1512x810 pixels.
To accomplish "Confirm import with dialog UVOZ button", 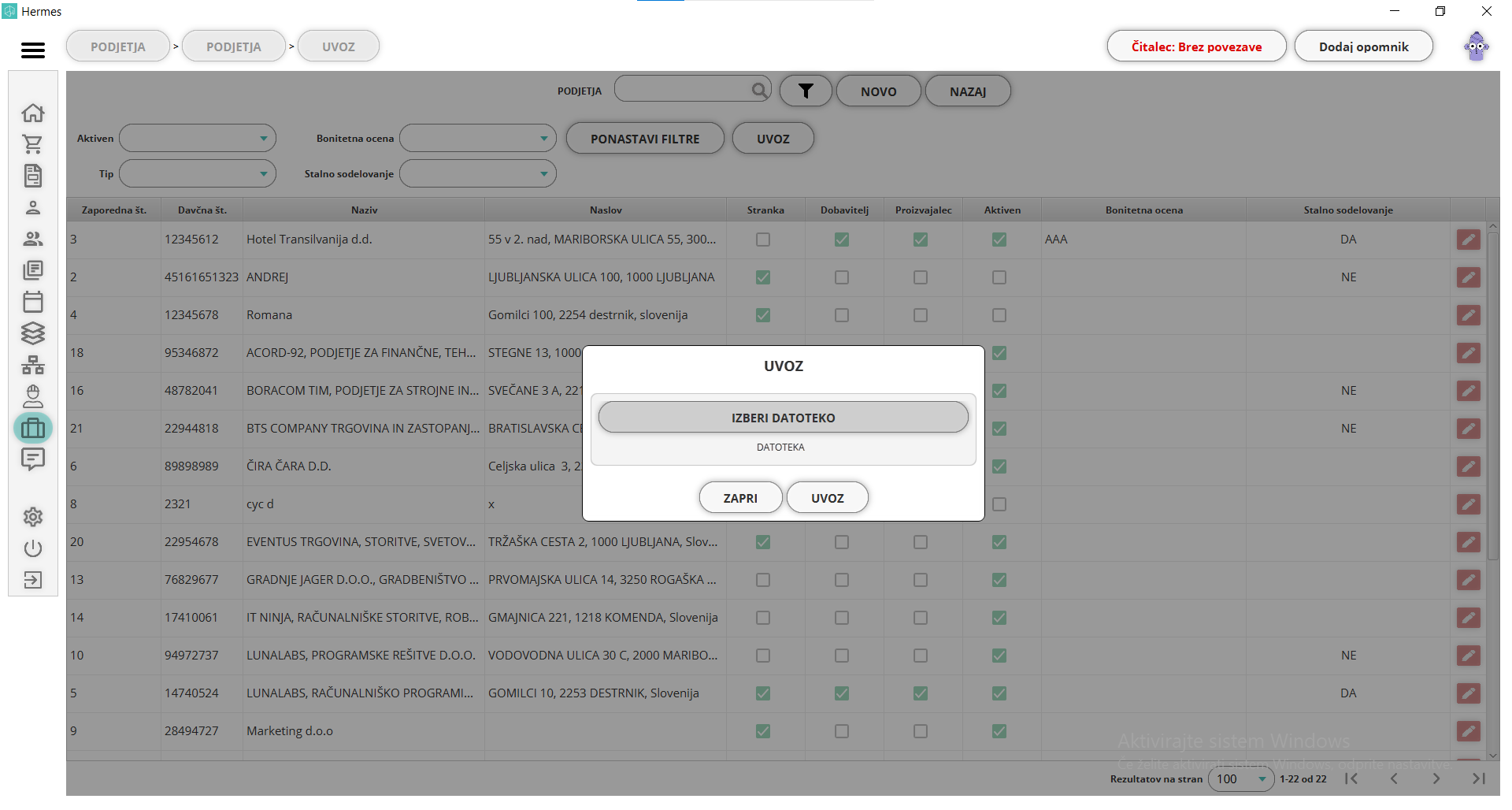I will 827,498.
